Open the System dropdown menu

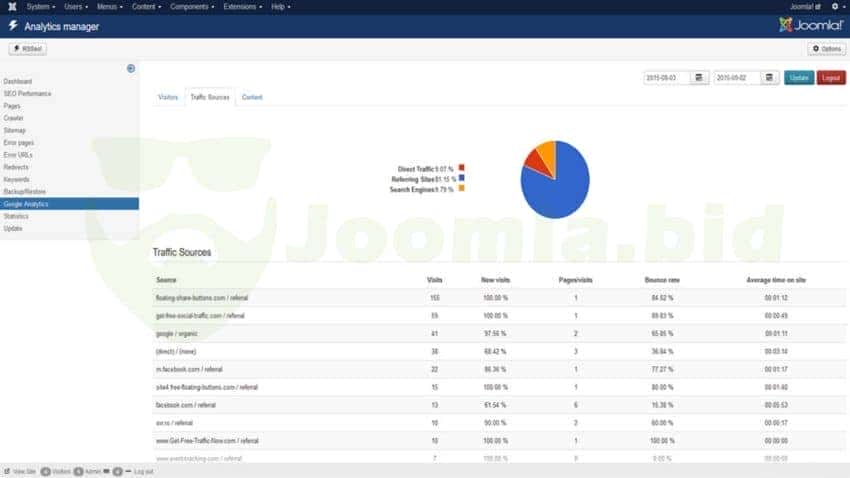coord(40,7)
